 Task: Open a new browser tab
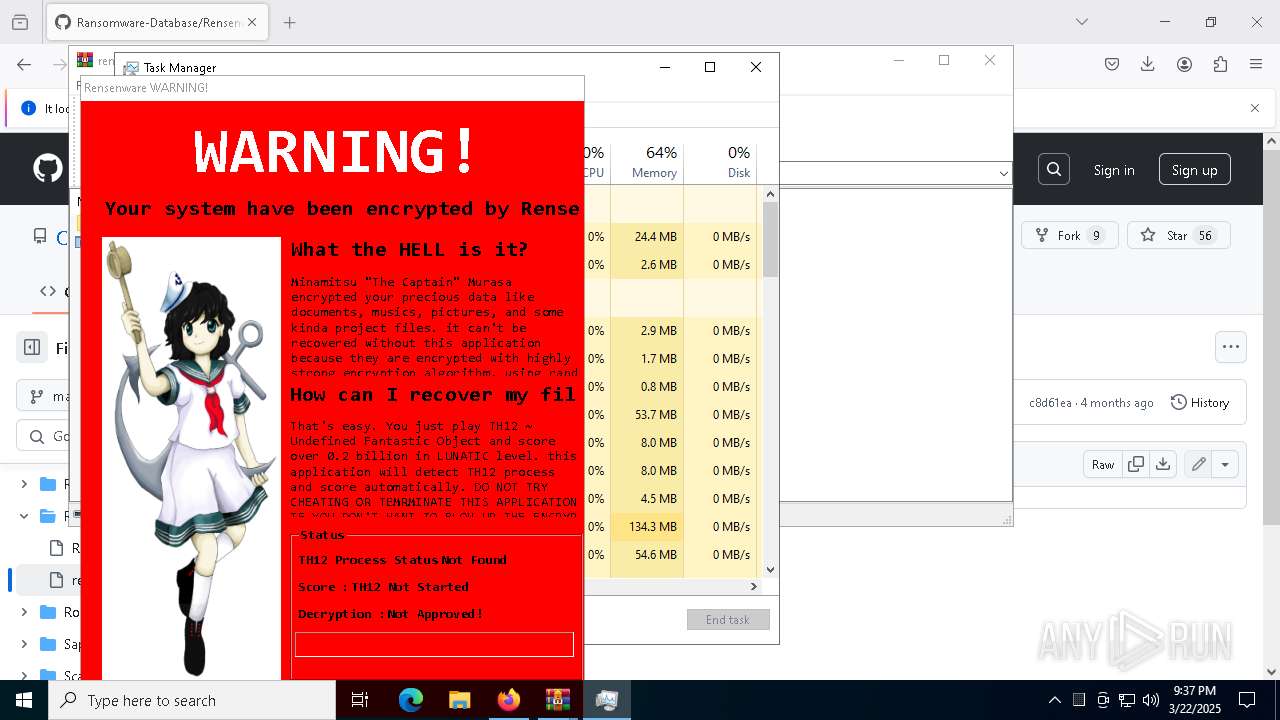pos(290,22)
